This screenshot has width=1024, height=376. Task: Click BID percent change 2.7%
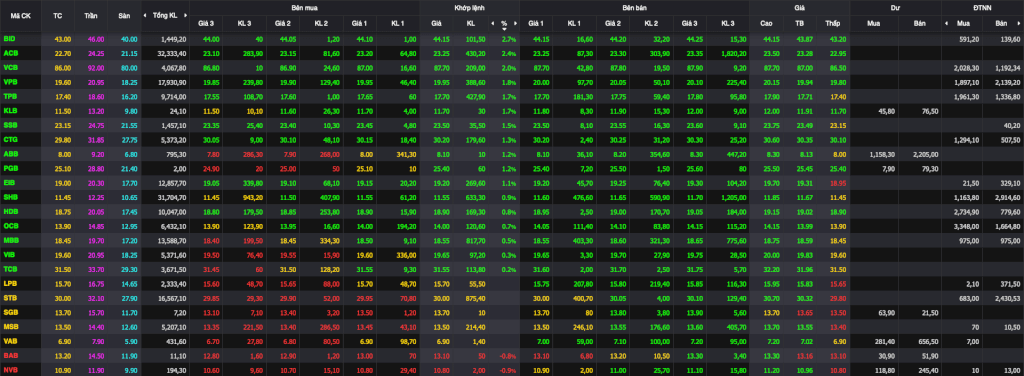509,39
